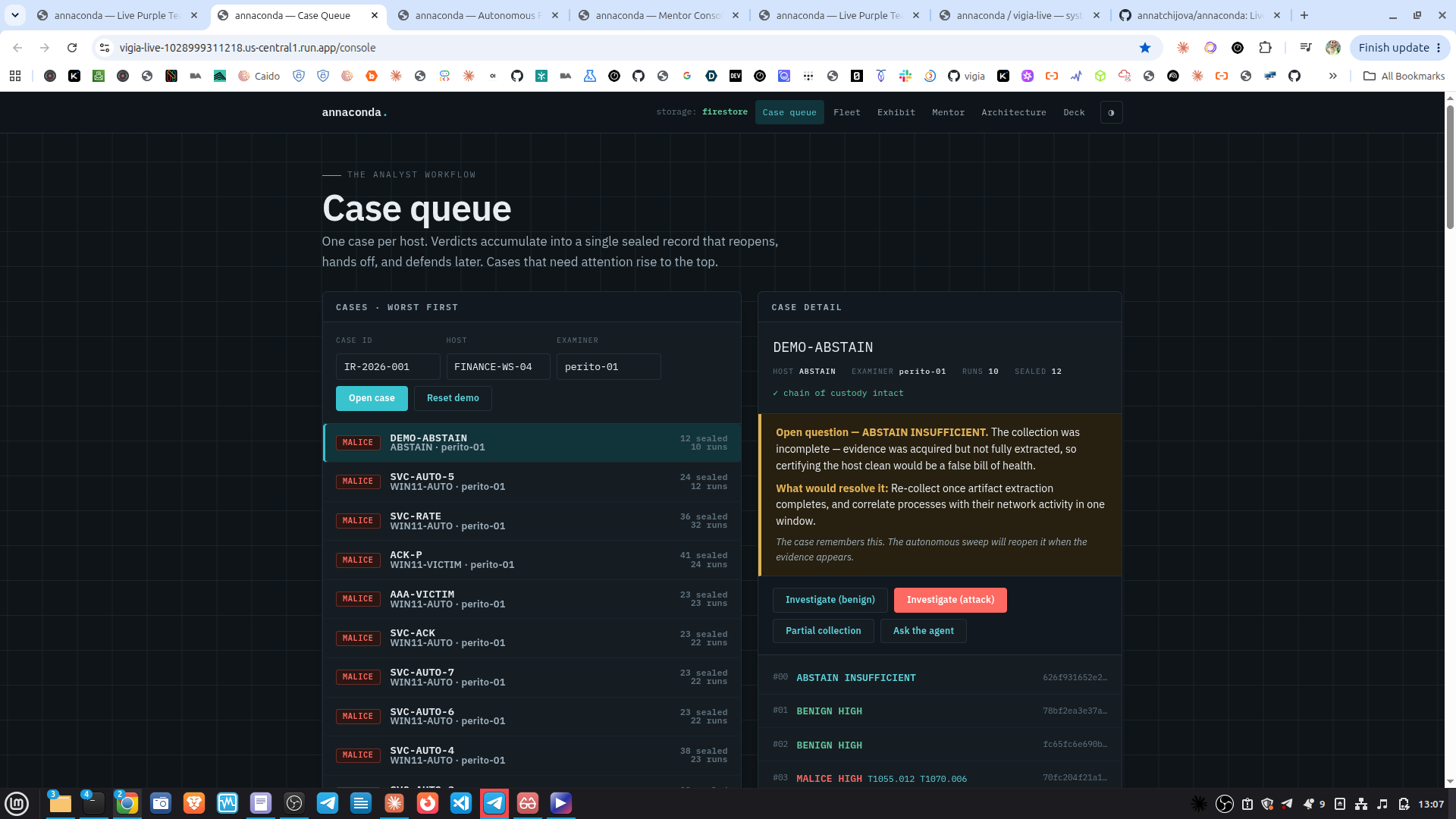1456x819 pixels.
Task: Open the Ask the agent button
Action: pyautogui.click(x=923, y=631)
